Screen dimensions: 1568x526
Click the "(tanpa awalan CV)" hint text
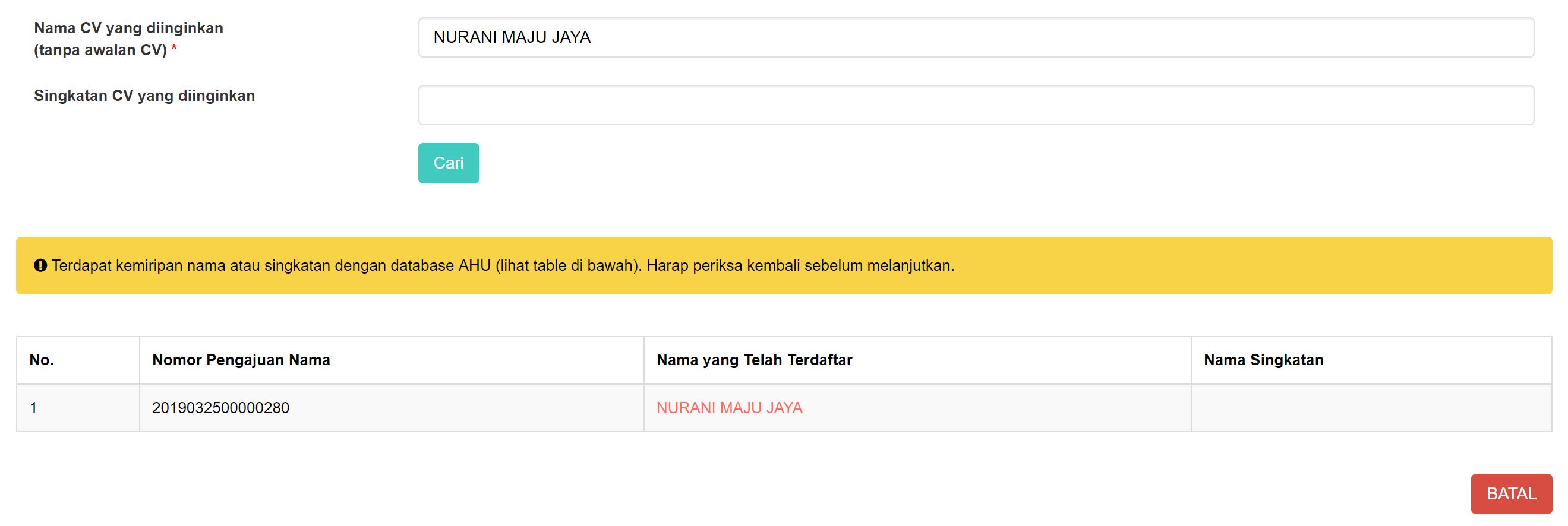[100, 50]
